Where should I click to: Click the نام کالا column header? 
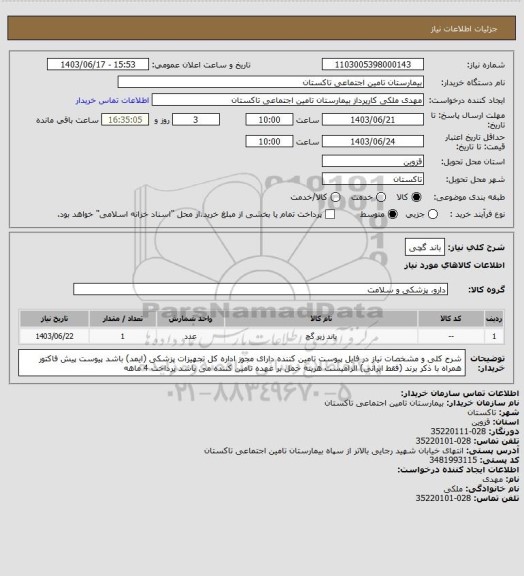(321, 319)
